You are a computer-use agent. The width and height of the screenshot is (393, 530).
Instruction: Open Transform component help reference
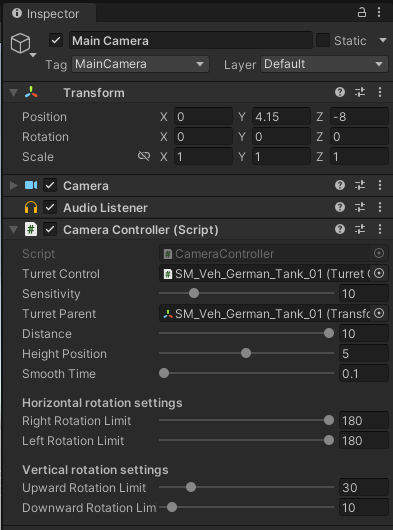(340, 92)
